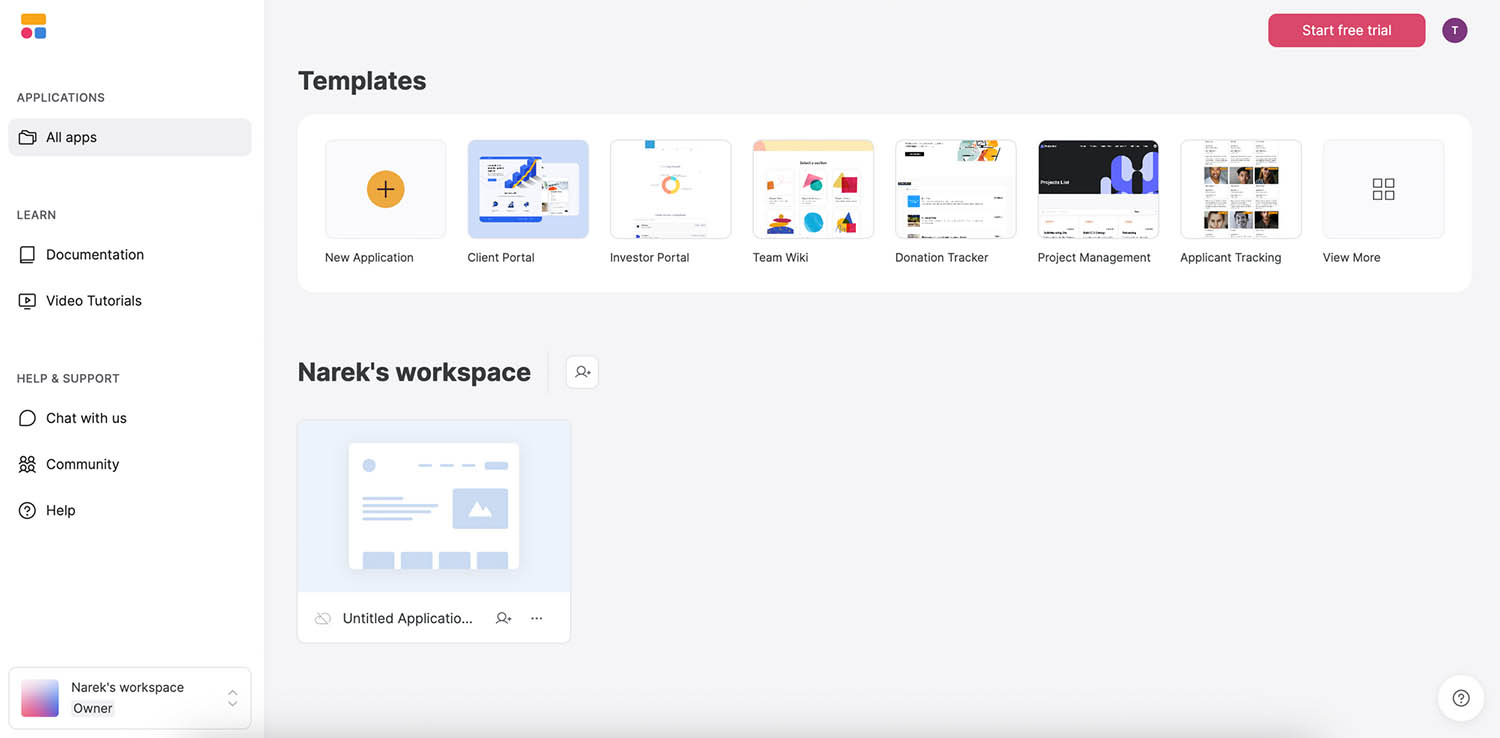Select the Client Portal template thumbnail
Viewport: 1500px width, 738px height.
coord(528,189)
